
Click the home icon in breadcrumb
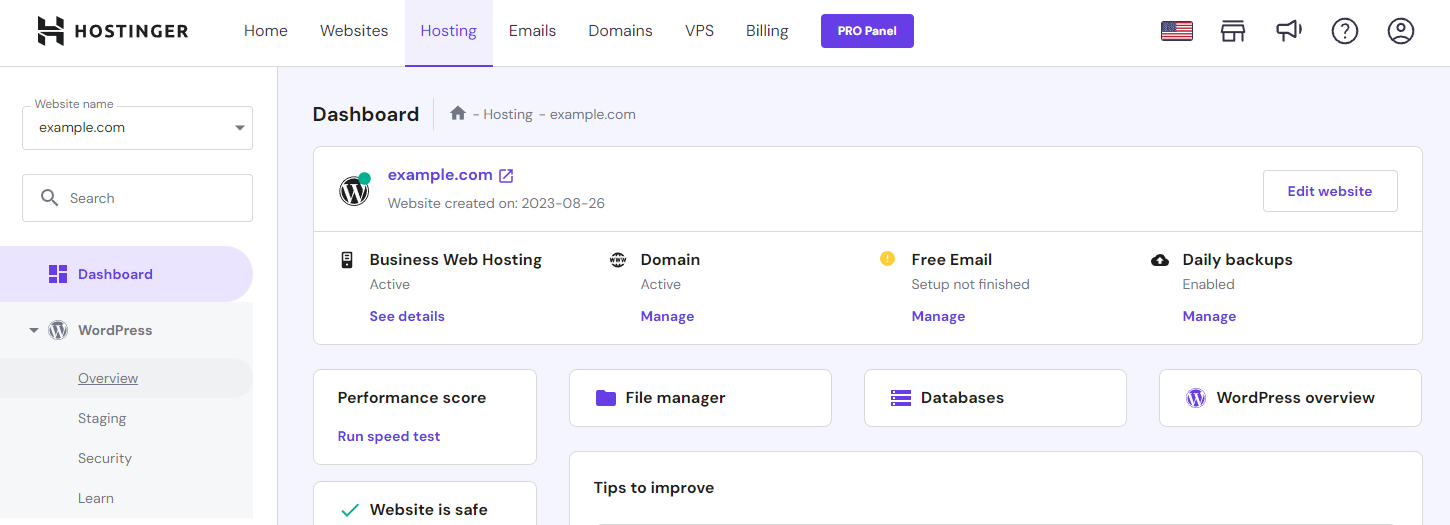point(458,114)
